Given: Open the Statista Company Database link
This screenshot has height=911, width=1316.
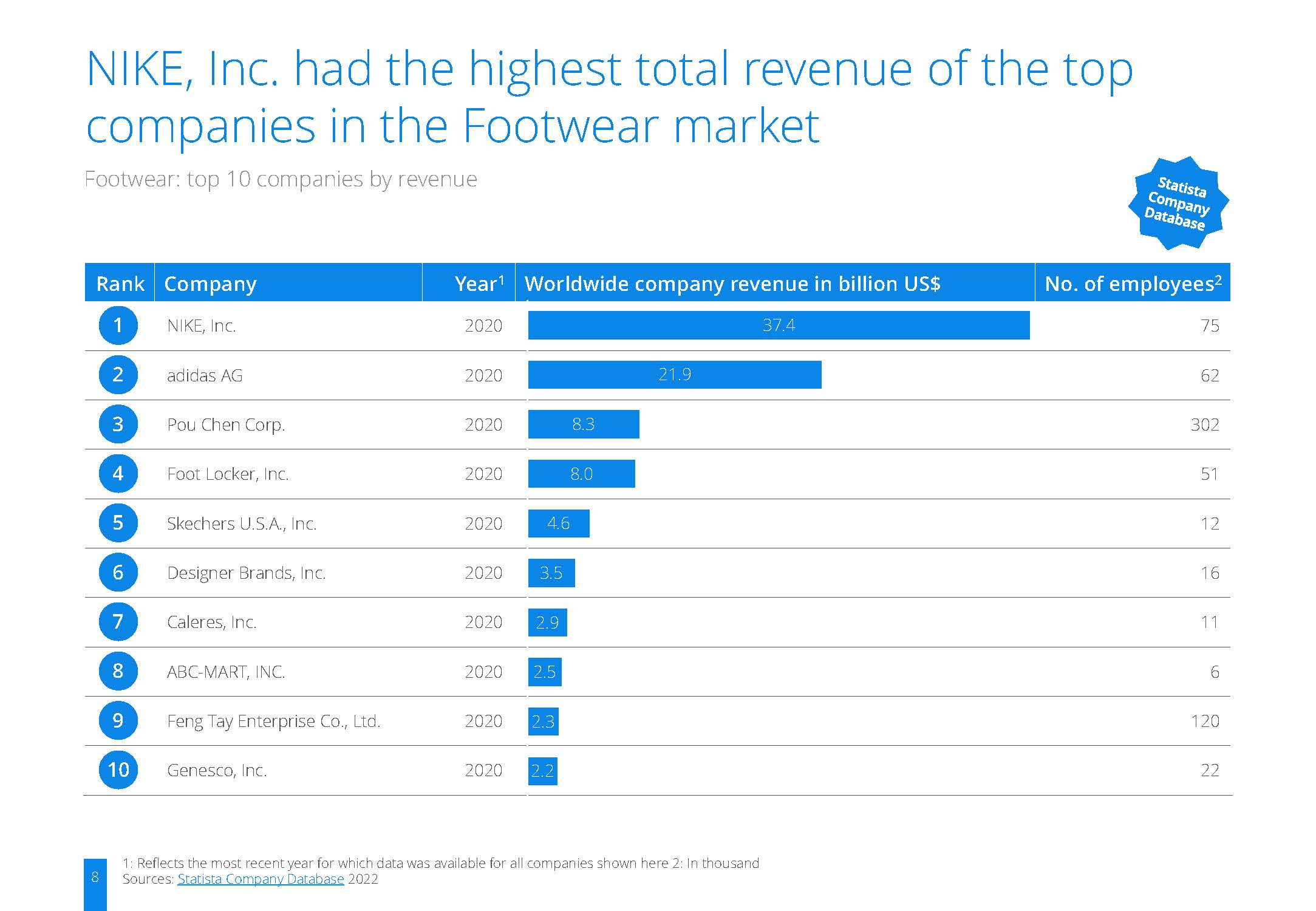Looking at the screenshot, I should coord(261,879).
